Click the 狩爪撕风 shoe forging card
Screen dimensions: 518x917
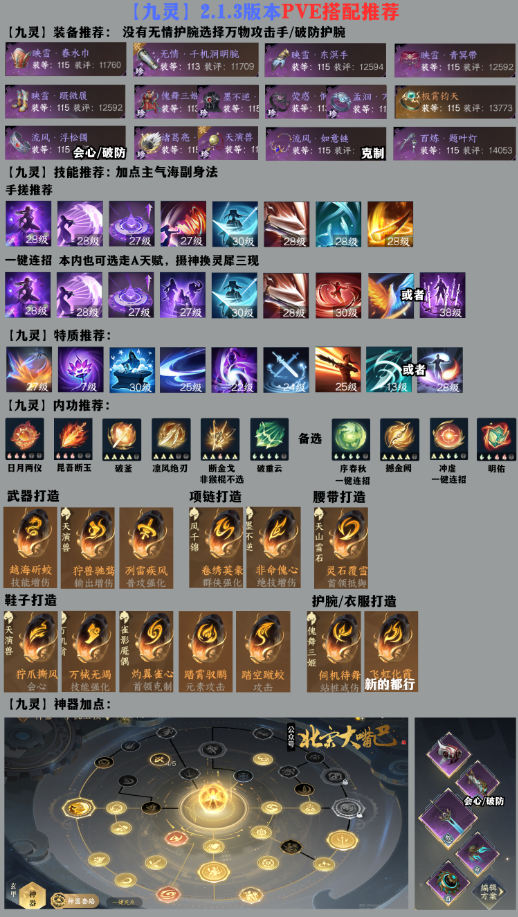coord(30,652)
